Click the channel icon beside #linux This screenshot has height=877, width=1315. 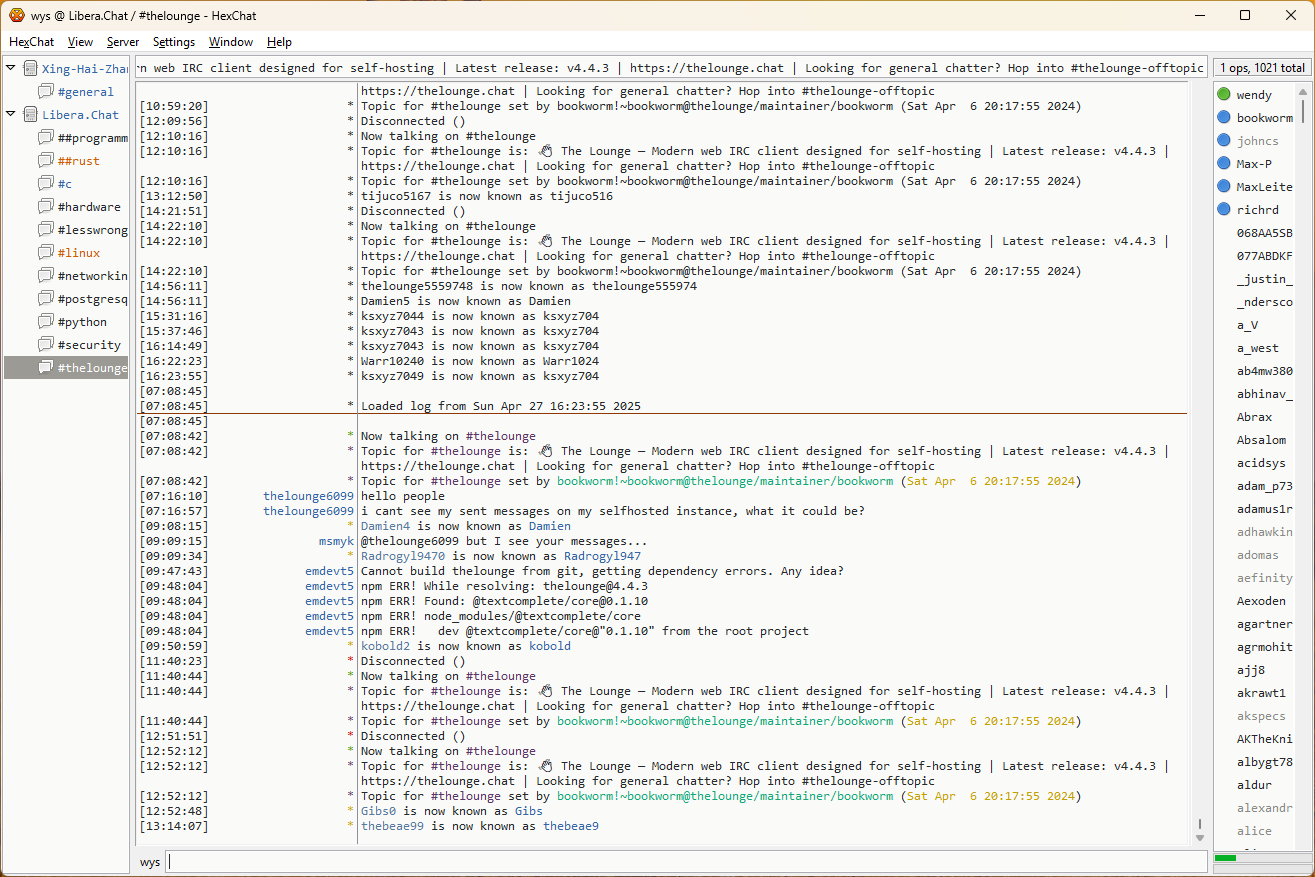click(x=45, y=253)
